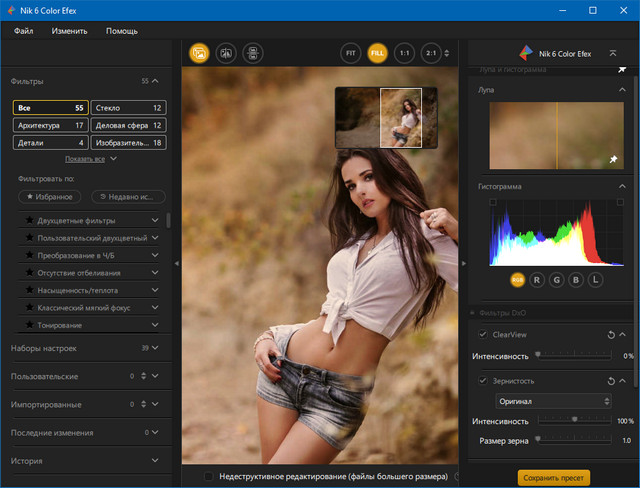Switch to split compare view icon
This screenshot has width=640, height=488.
coord(226,53)
